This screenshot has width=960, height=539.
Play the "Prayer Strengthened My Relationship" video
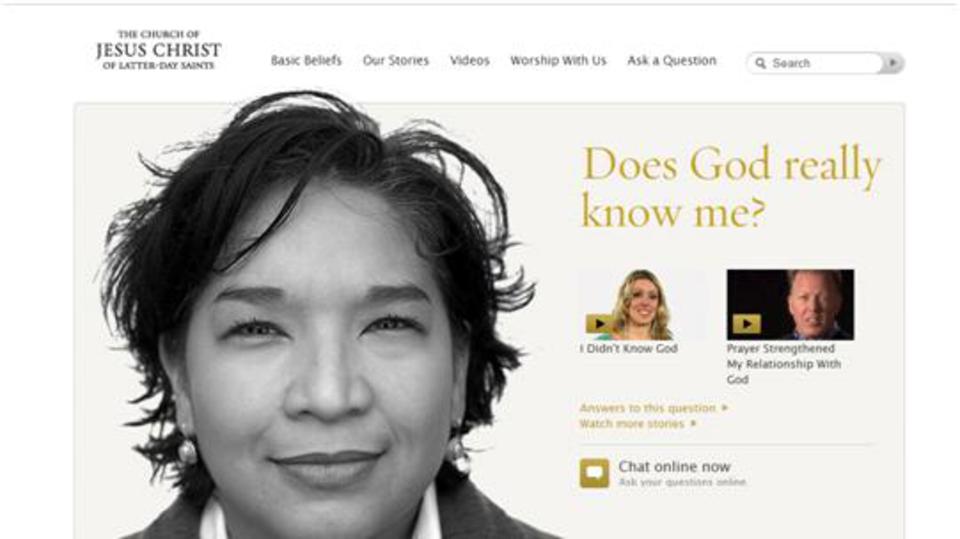pos(746,323)
